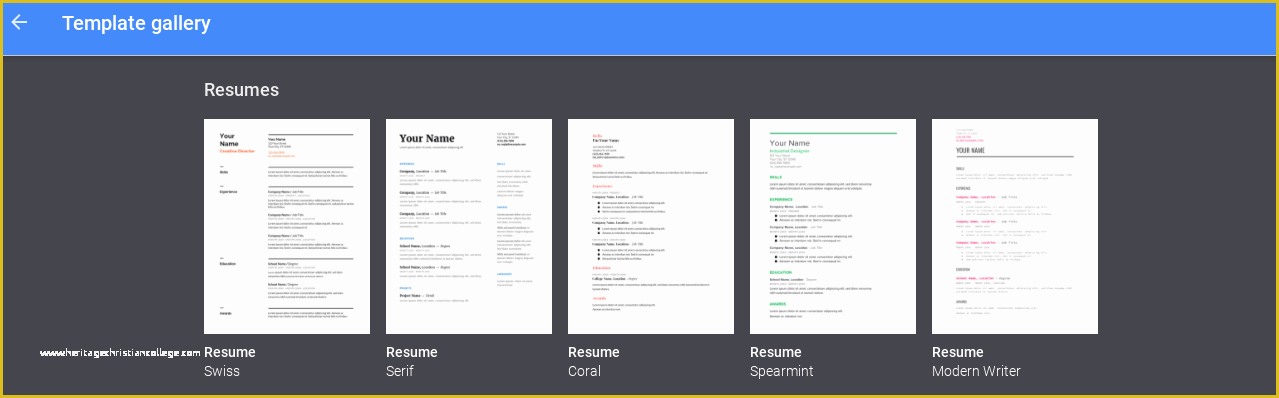Click the 'Spearmint' template name label
Image resolution: width=1279 pixels, height=398 pixels.
[x=782, y=372]
